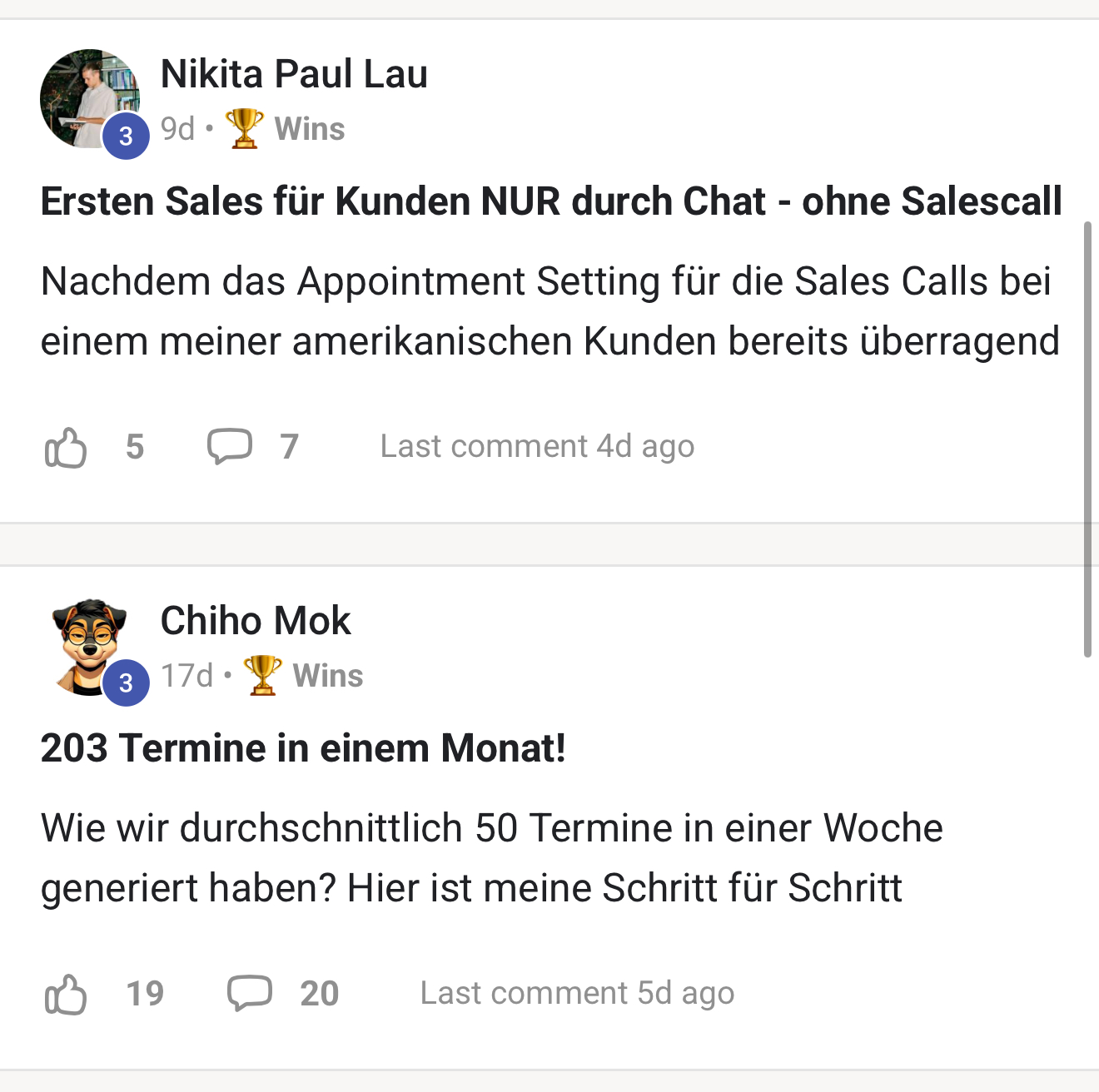This screenshot has width=1099, height=1092.
Task: Click level 3 badge on Chiho's avatar
Action: pos(126,682)
